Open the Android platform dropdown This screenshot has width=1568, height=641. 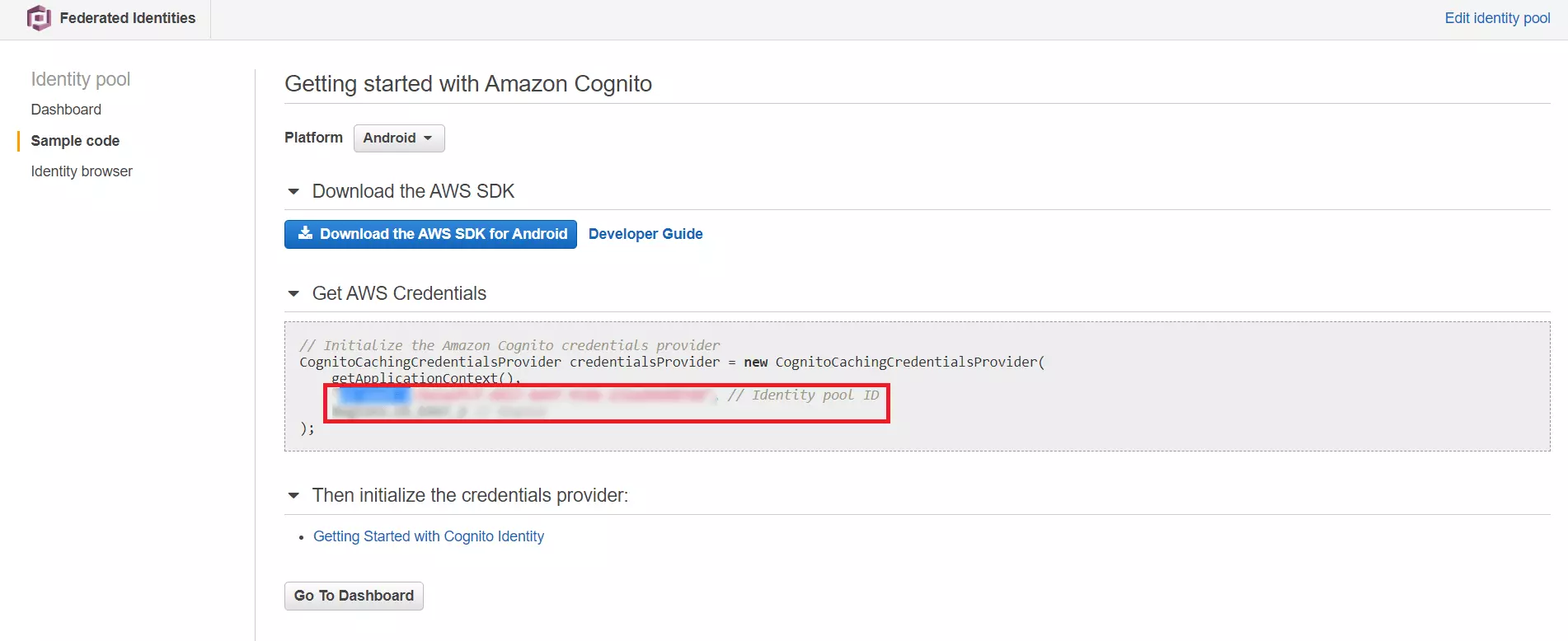pyautogui.click(x=399, y=138)
